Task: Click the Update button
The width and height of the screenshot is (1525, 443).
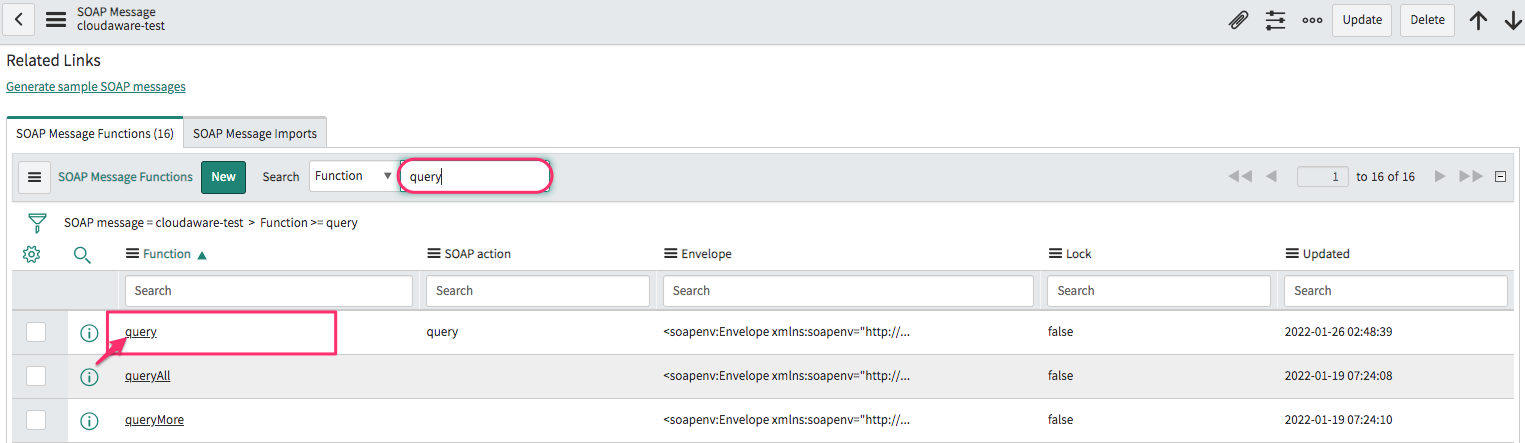Action: [1361, 20]
